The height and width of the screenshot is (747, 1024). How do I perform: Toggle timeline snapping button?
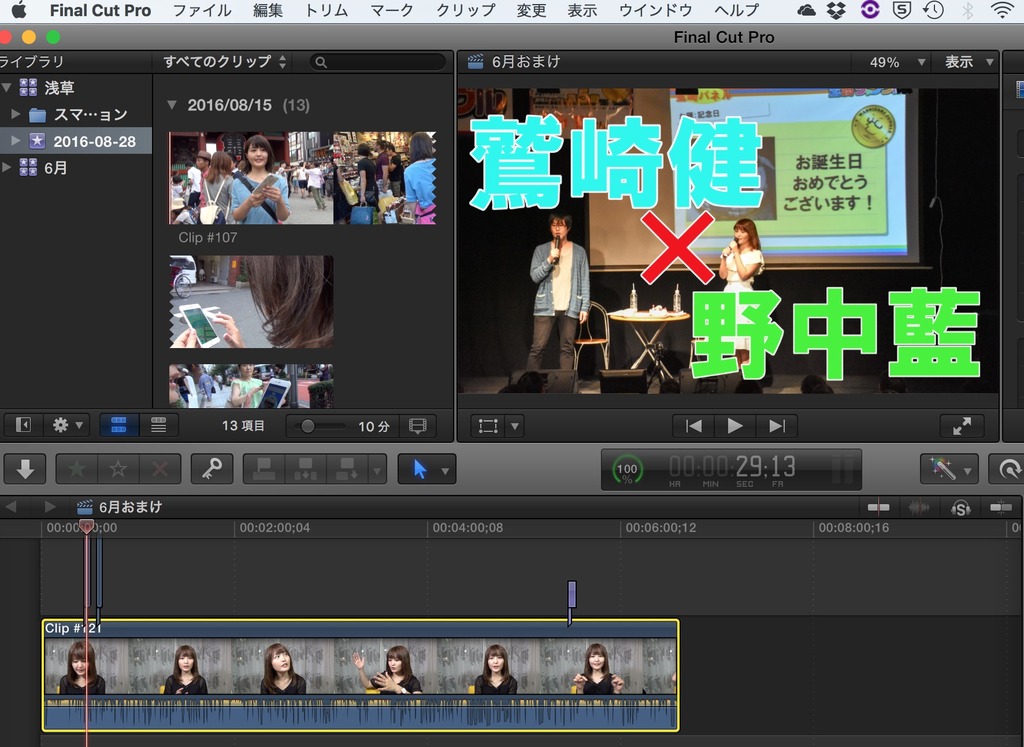(x=1000, y=507)
